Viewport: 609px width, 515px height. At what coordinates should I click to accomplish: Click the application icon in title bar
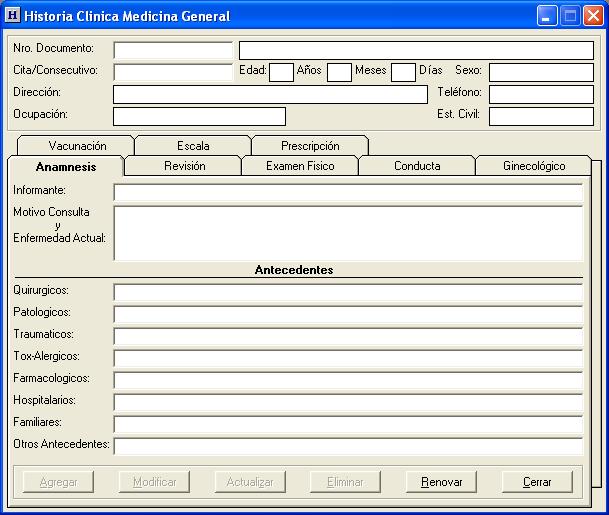pos(12,16)
